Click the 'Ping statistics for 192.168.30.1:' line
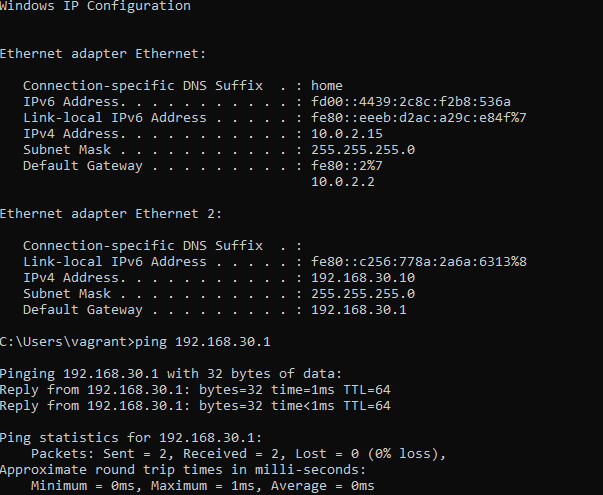This screenshot has height=495, width=603. (x=131, y=438)
